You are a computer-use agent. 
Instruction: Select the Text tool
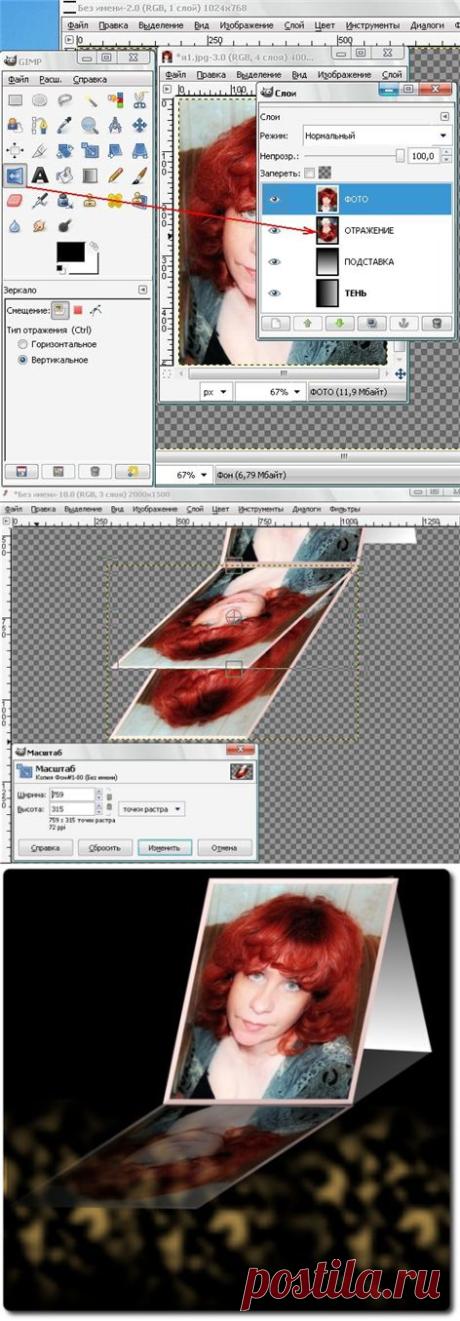click(x=40, y=175)
